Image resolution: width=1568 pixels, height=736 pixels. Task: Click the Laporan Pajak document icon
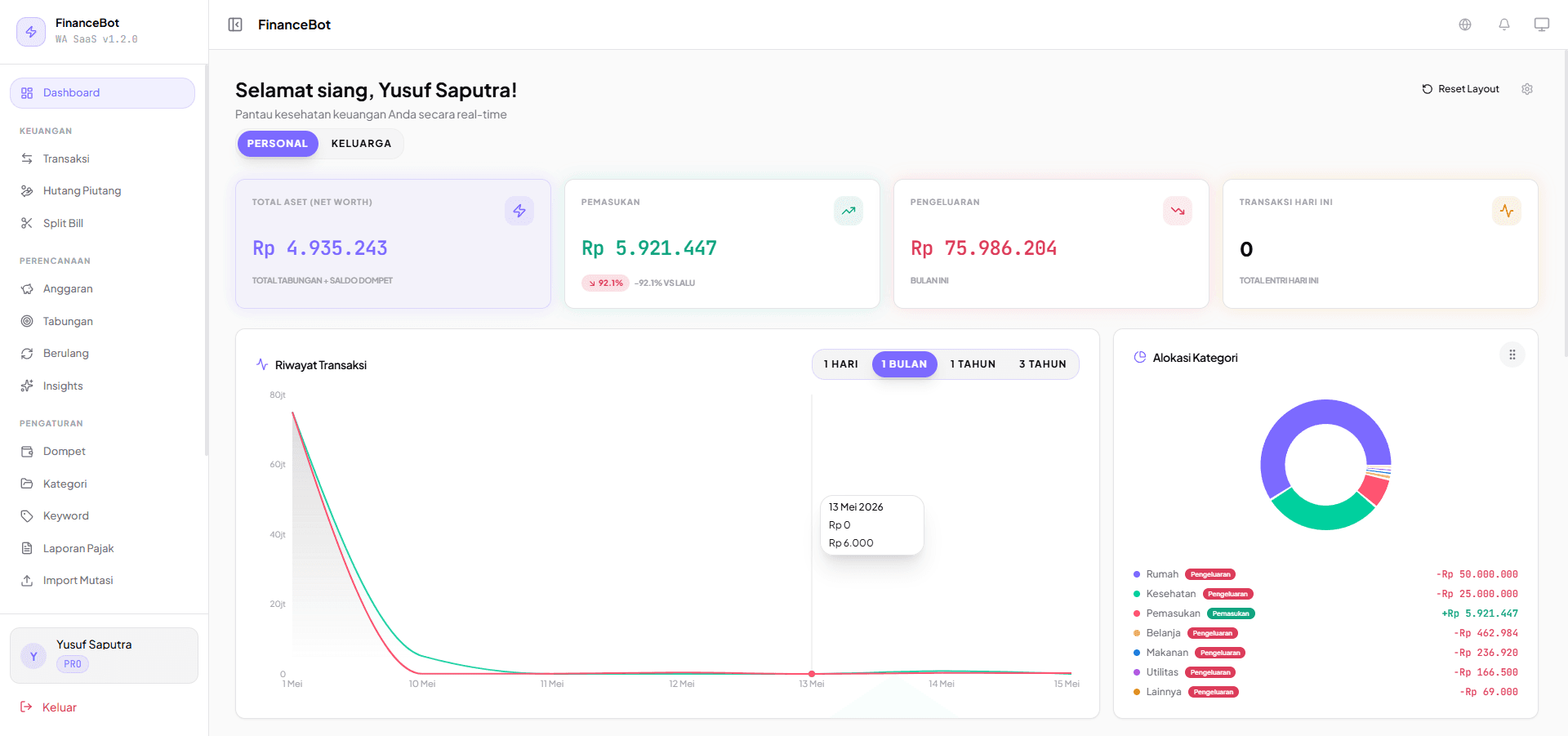pos(27,548)
